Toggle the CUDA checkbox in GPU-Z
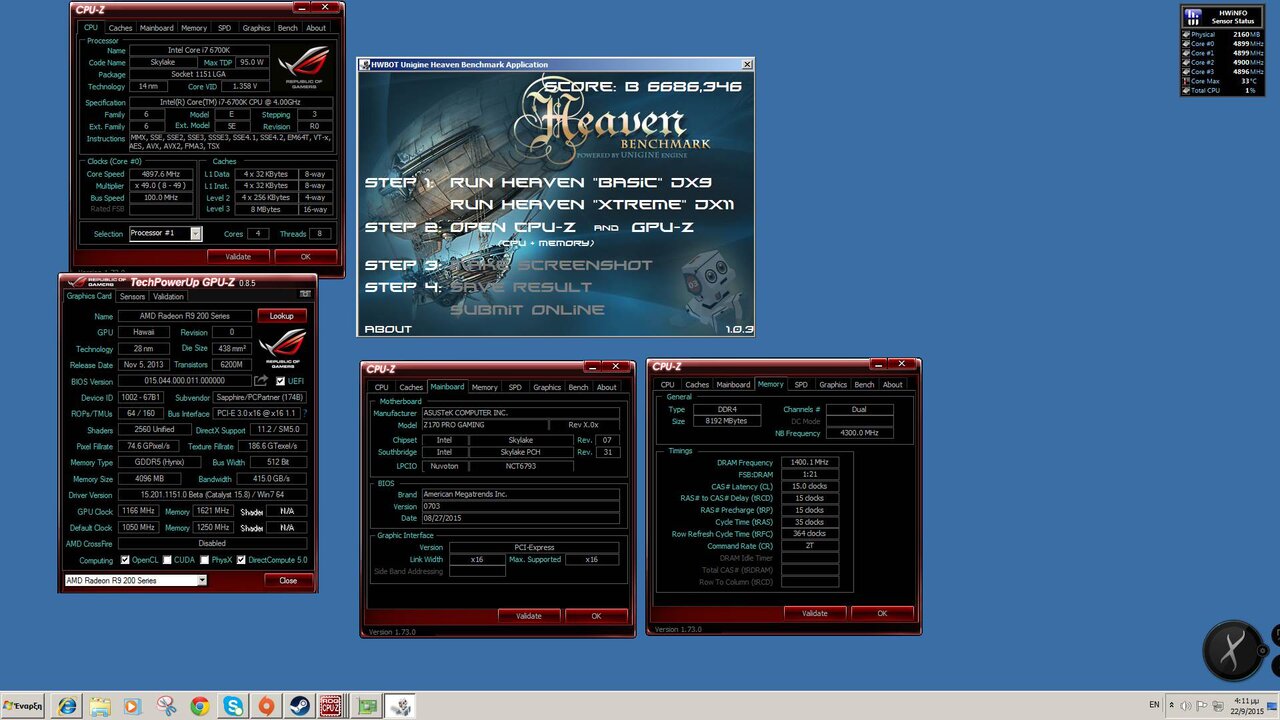 (167, 560)
